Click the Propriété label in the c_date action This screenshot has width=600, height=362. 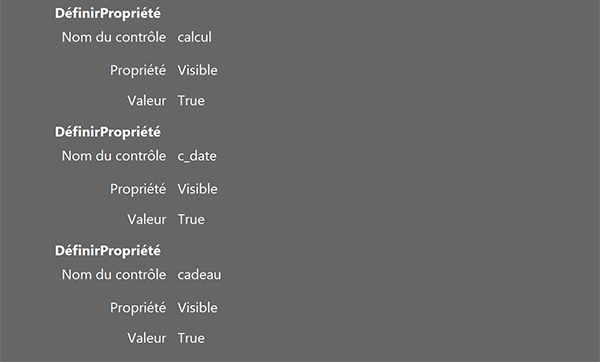tap(138, 189)
